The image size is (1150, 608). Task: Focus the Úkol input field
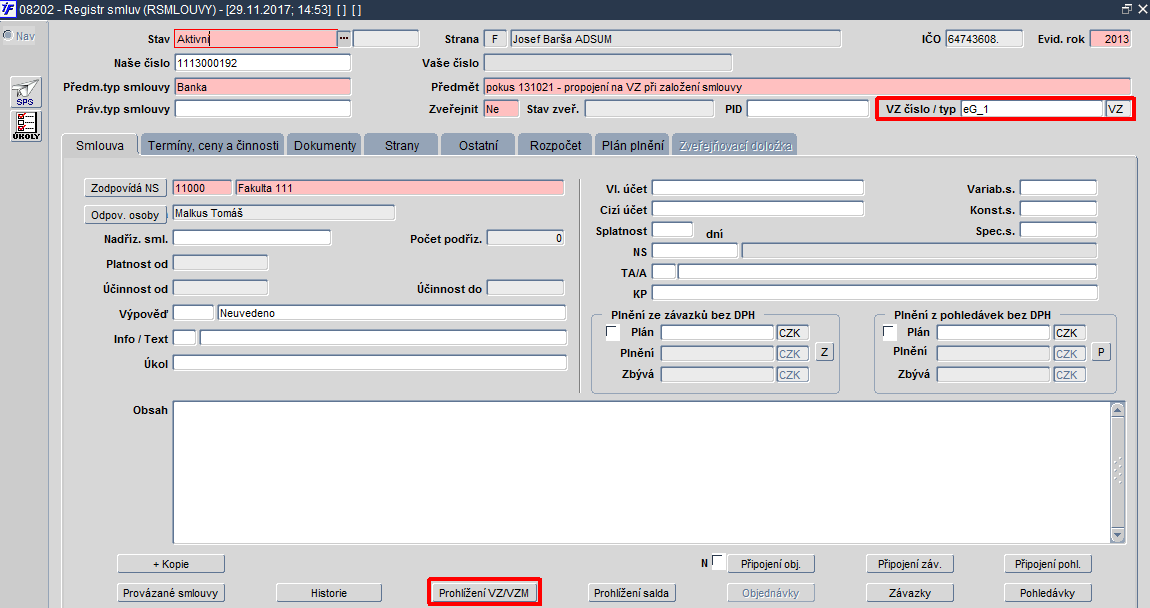tap(370, 363)
